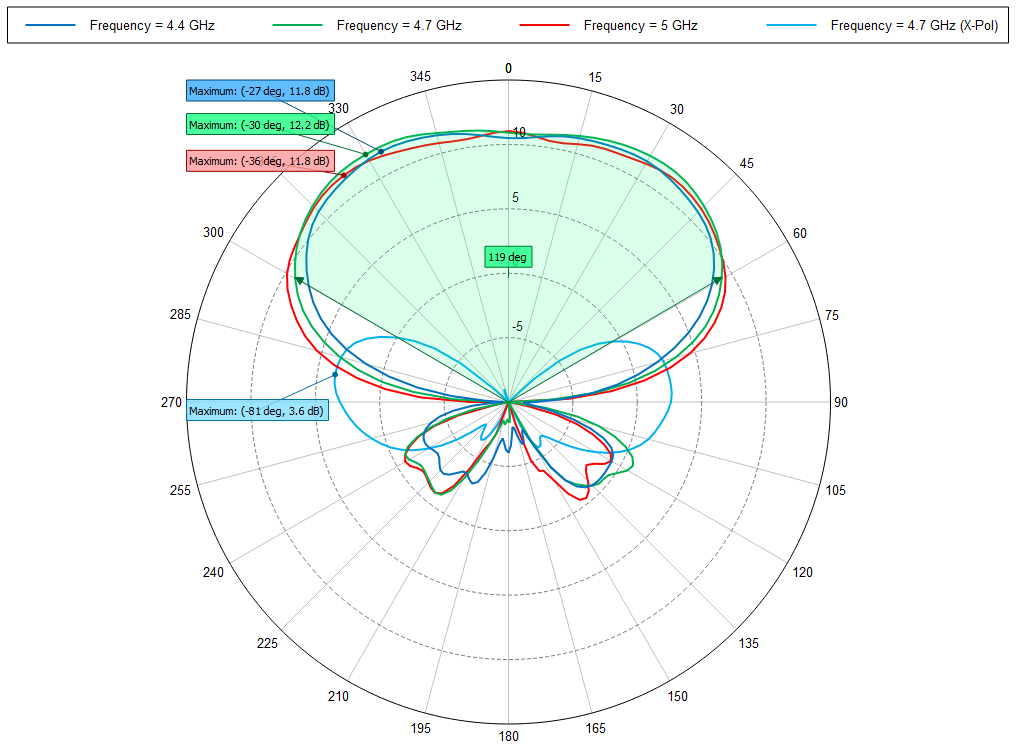Click the 119 deg beamwidth label
This screenshot has width=1016, height=756.
(x=507, y=256)
